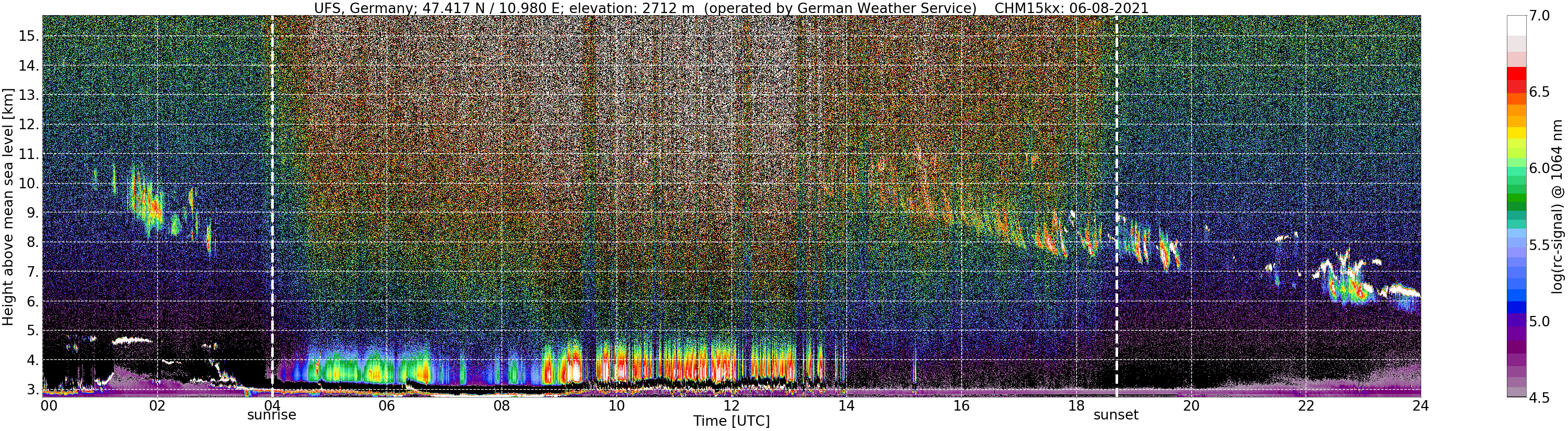This screenshot has height=431, width=1568.
Task: Click the plot title text 'UFS, Germany'
Action: click(x=363, y=8)
